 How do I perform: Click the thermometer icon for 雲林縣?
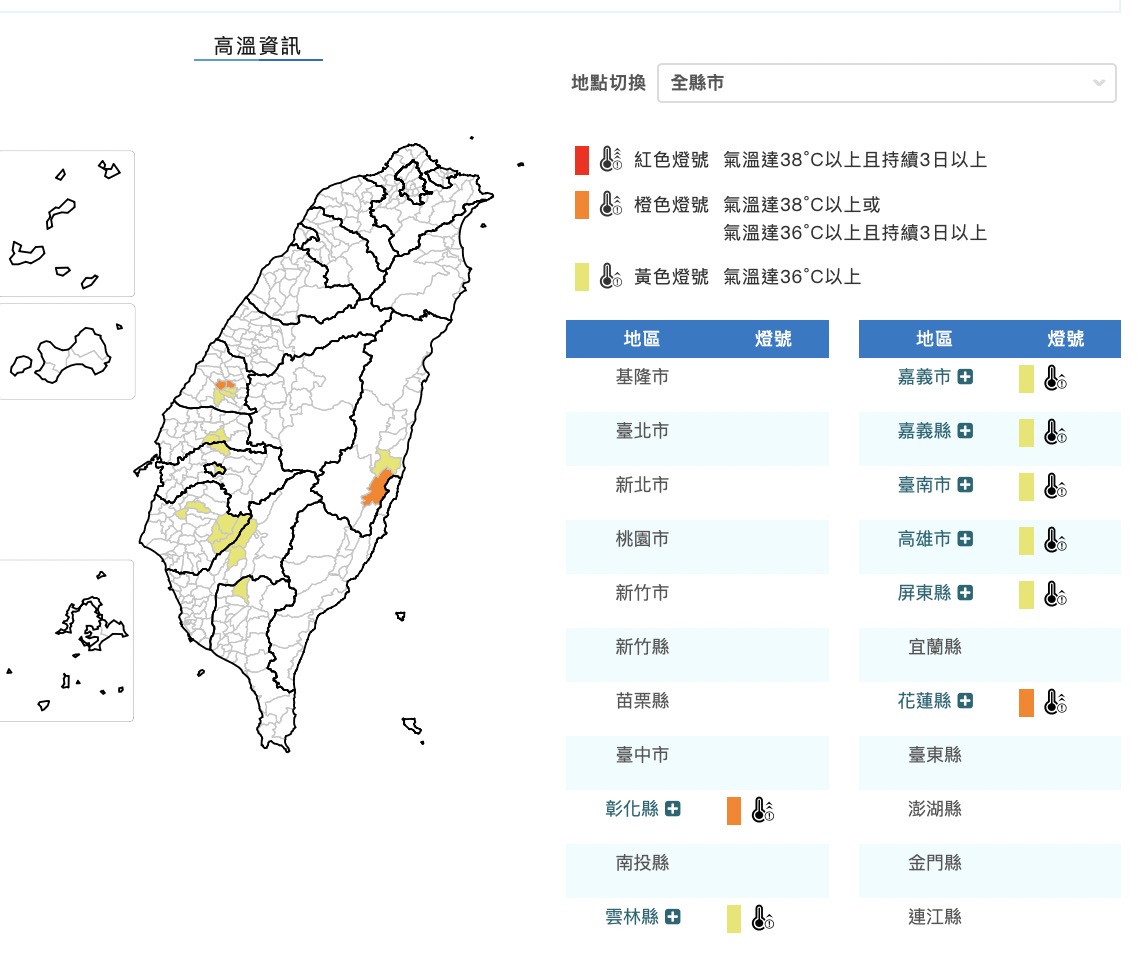pos(763,918)
